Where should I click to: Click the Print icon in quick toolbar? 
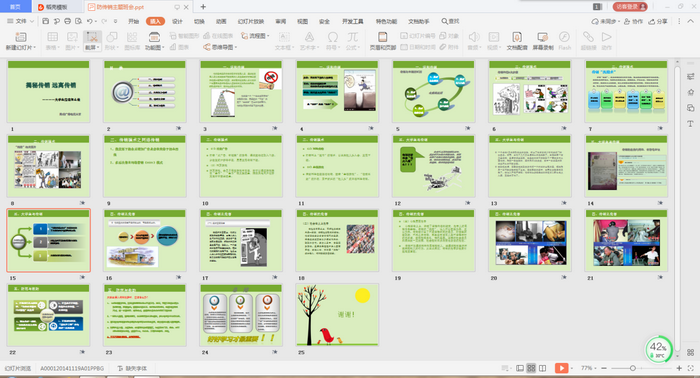pyautogui.click(x=67, y=21)
